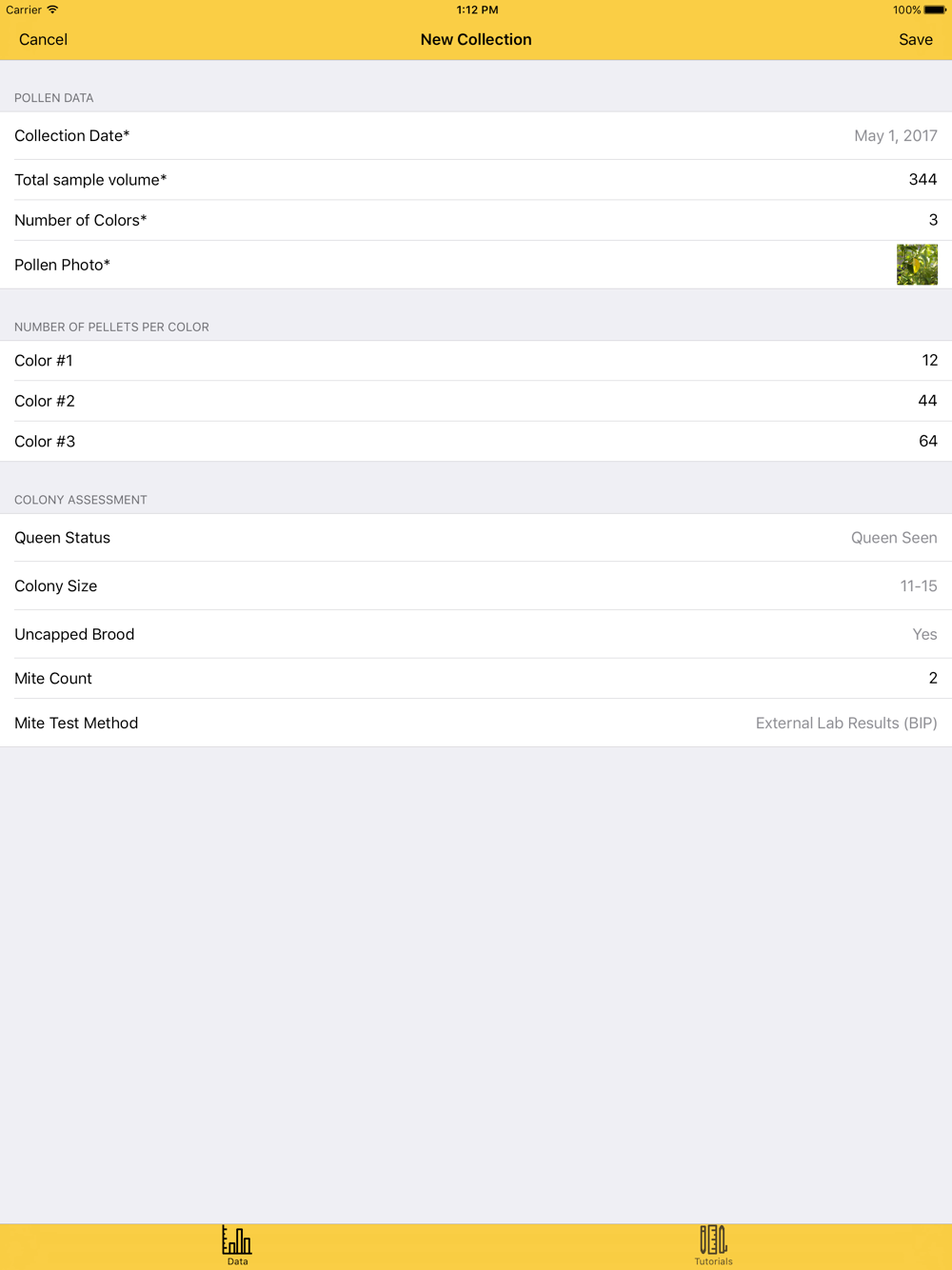Save the new collection

[x=915, y=40]
